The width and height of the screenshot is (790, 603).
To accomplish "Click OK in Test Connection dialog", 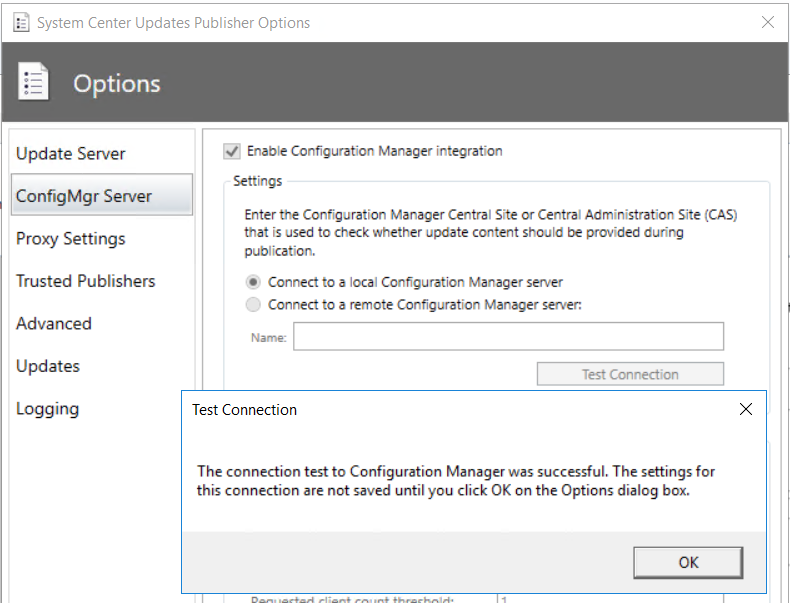I will [688, 562].
